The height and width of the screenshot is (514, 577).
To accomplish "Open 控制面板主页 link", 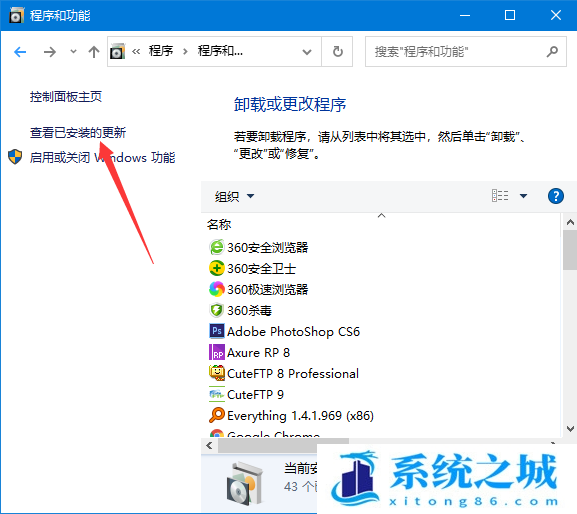I will (66, 97).
